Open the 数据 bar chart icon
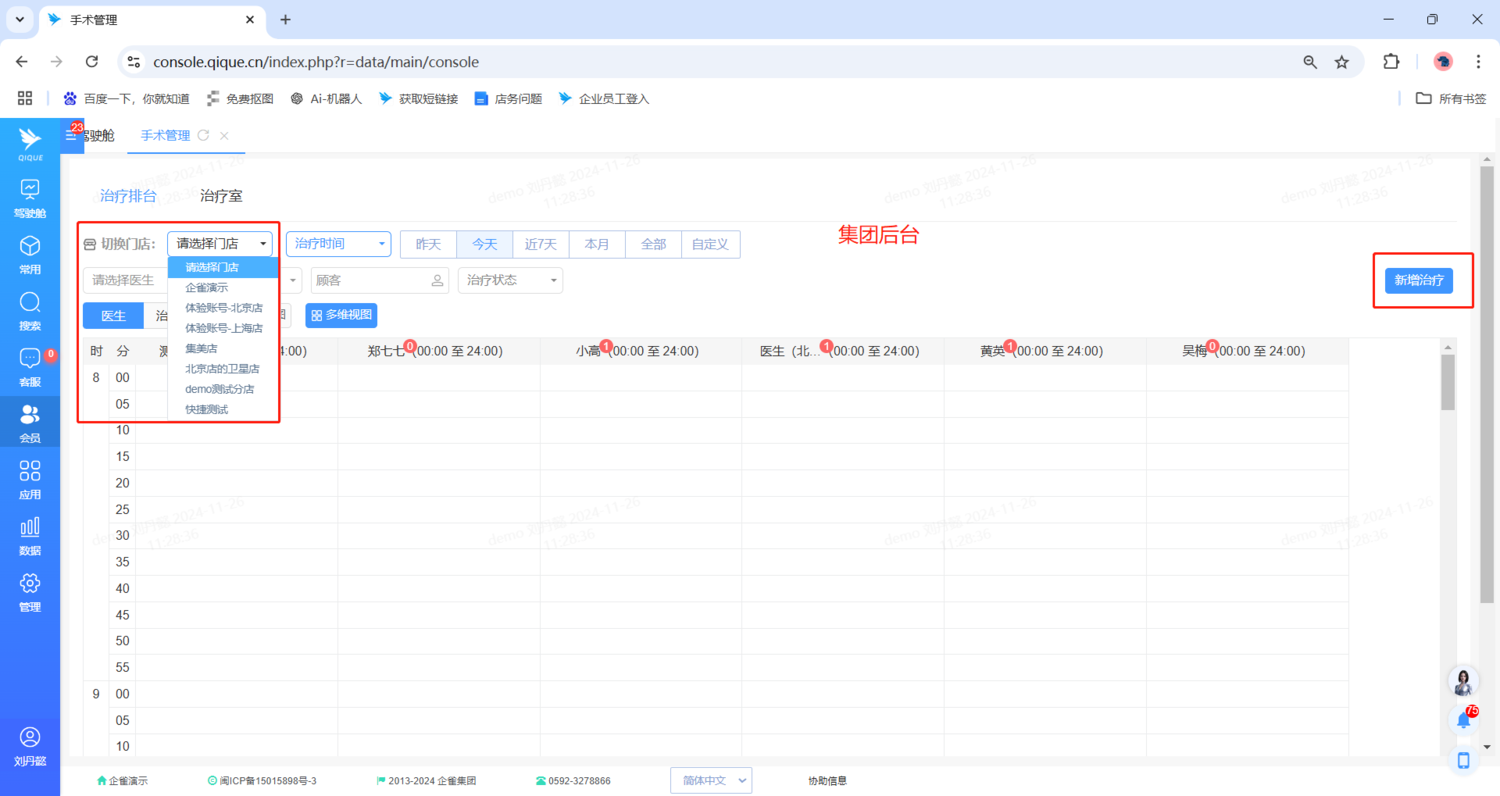1500x796 pixels. point(30,534)
